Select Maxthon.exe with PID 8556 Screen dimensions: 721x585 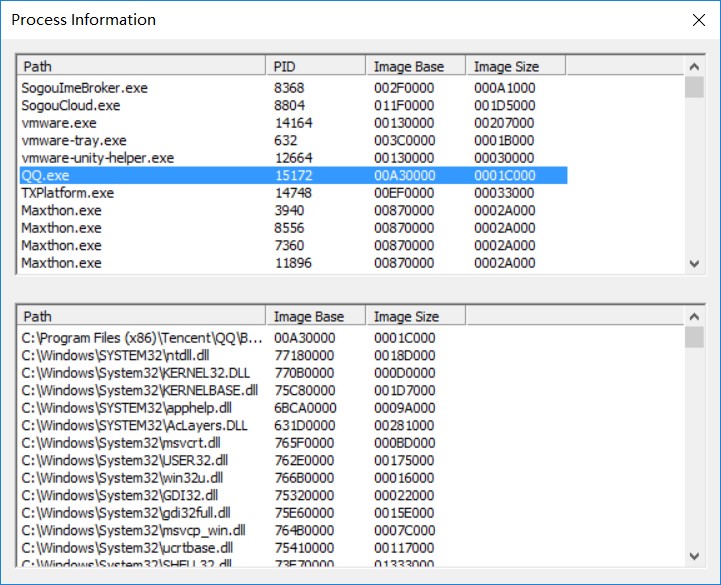tap(293, 228)
